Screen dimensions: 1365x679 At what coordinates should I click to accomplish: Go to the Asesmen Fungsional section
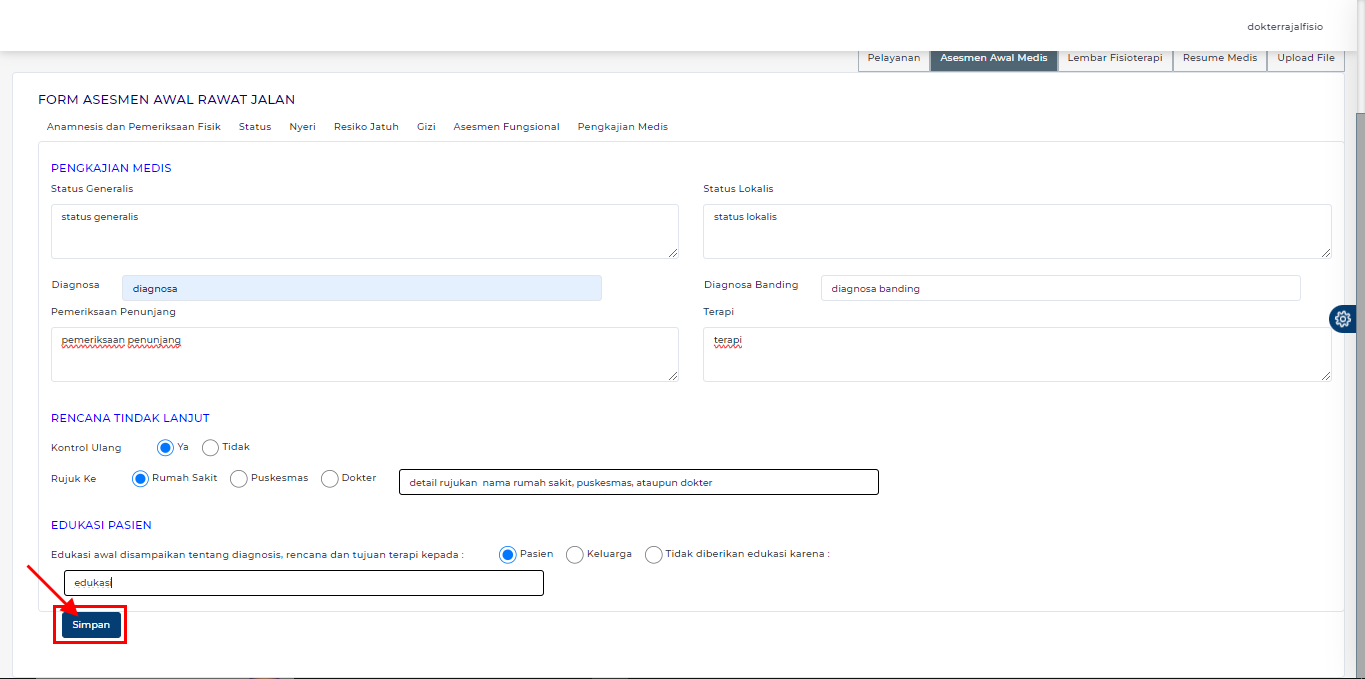506,127
